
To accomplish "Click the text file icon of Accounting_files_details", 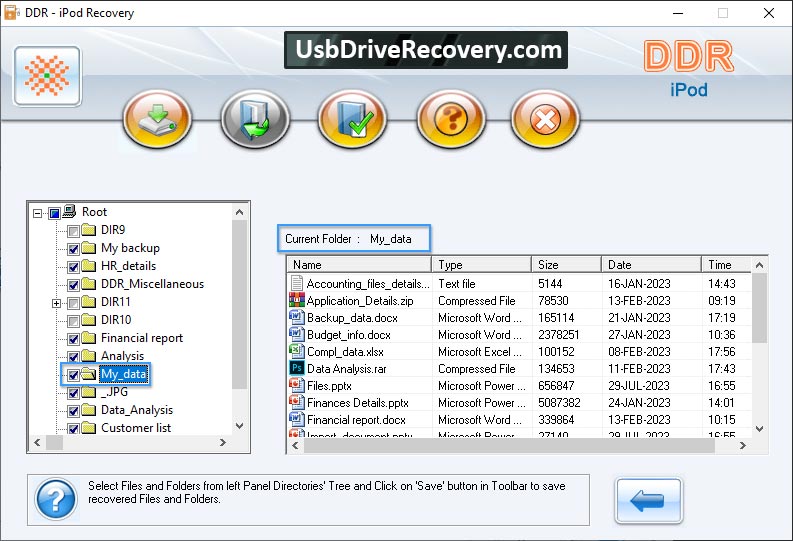I will click(297, 284).
